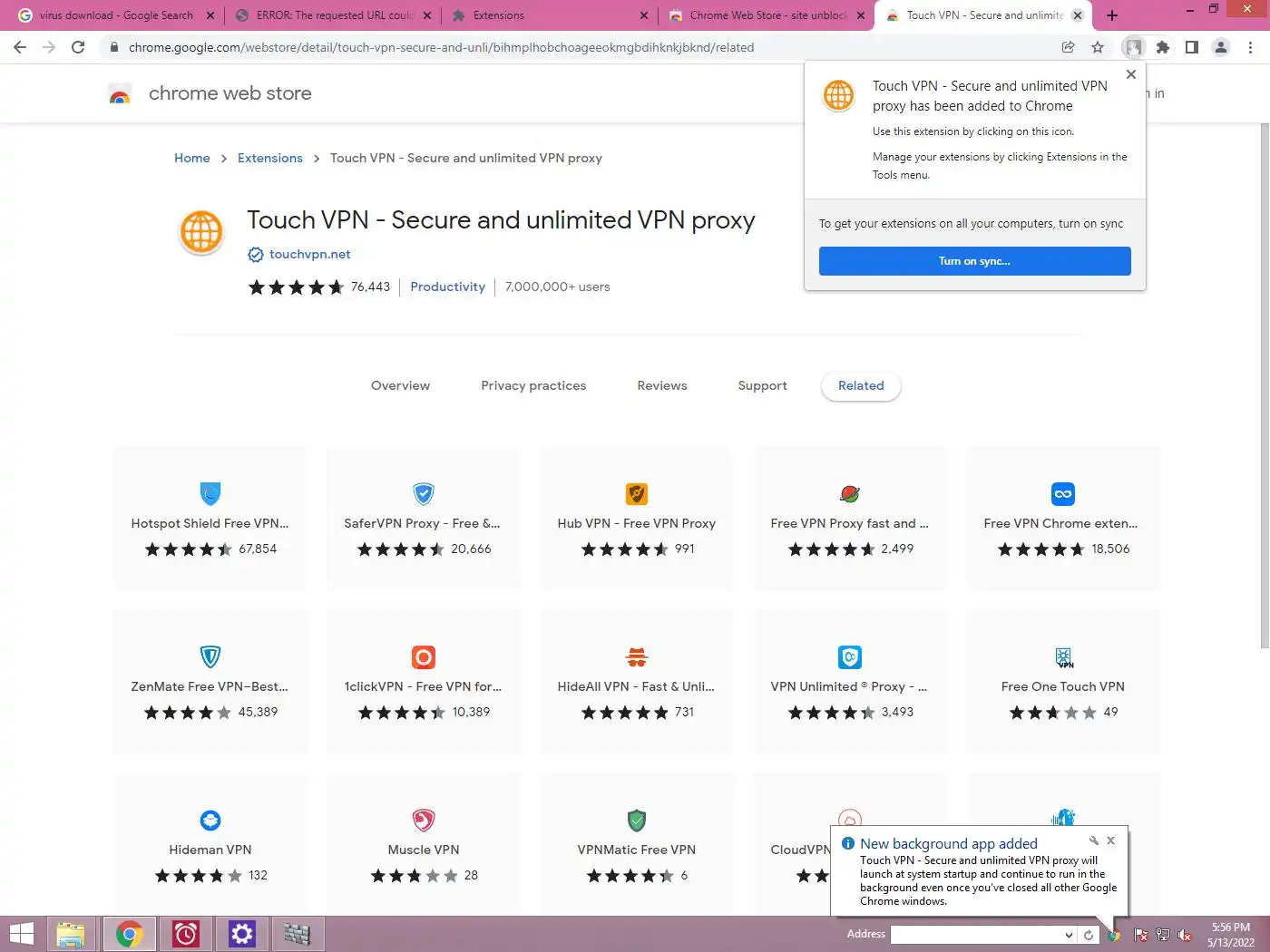Switch to the Privacy practices tab

pos(533,385)
